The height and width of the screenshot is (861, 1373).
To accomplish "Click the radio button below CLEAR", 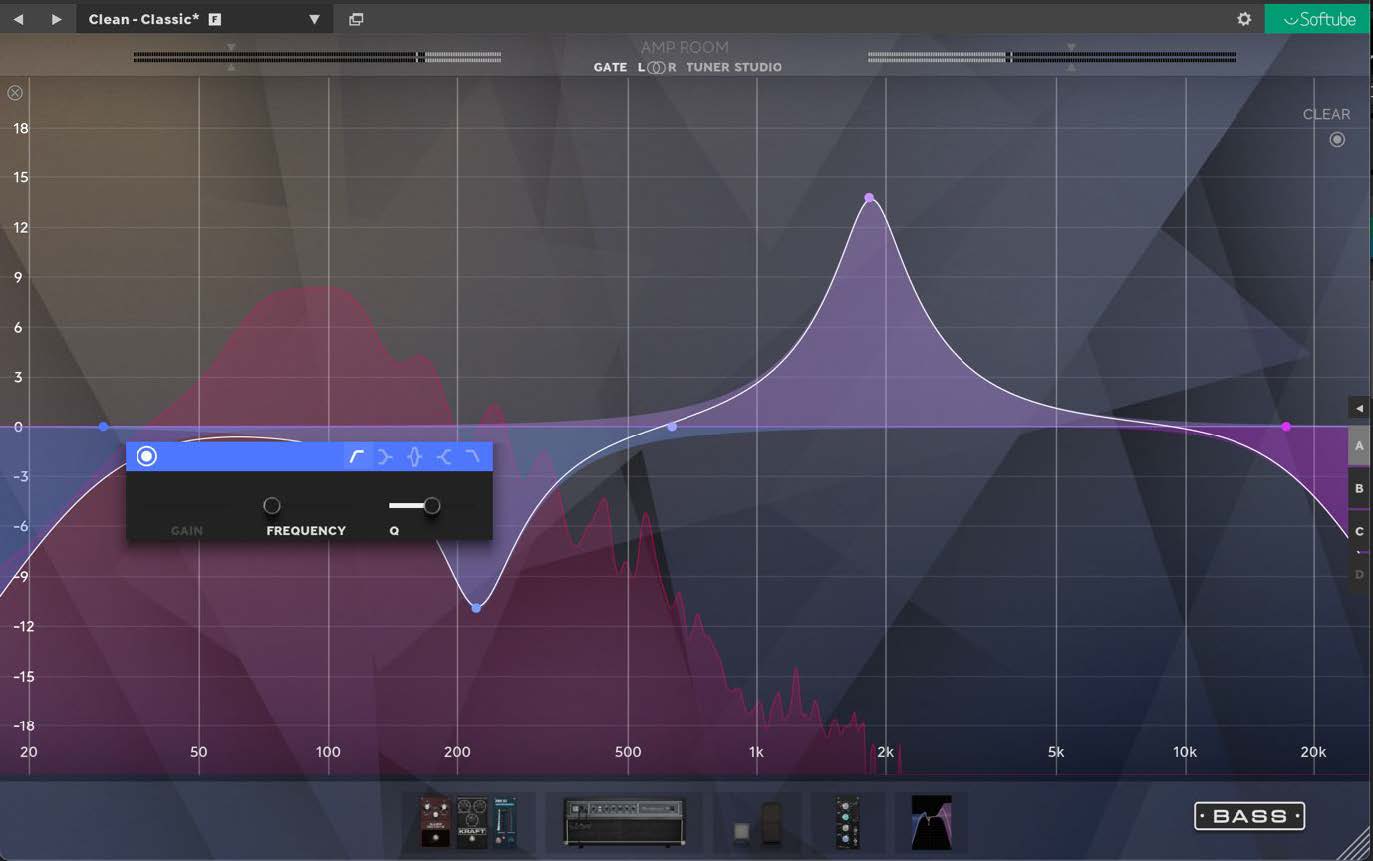I will 1337,139.
